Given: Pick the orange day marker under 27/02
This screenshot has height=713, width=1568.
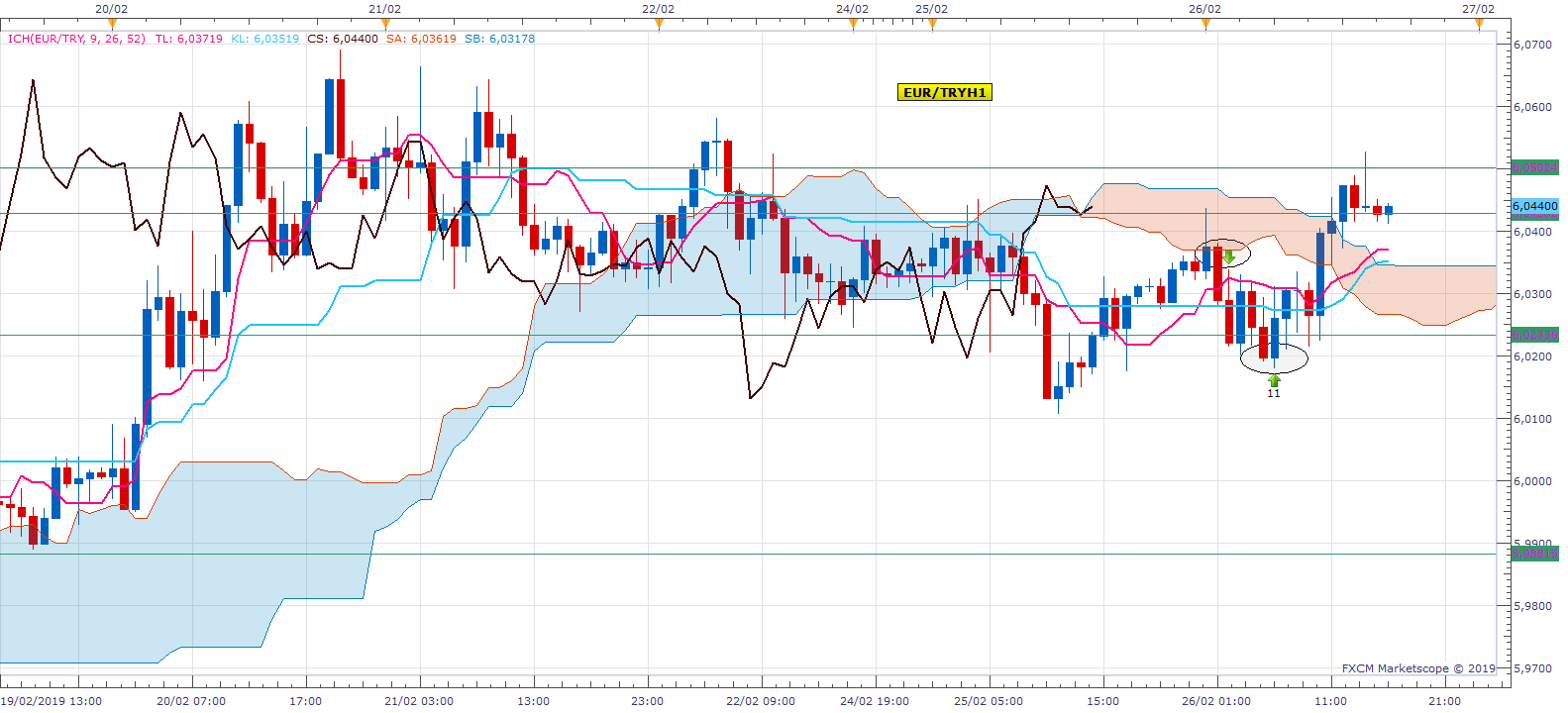Looking at the screenshot, I should click(1479, 24).
